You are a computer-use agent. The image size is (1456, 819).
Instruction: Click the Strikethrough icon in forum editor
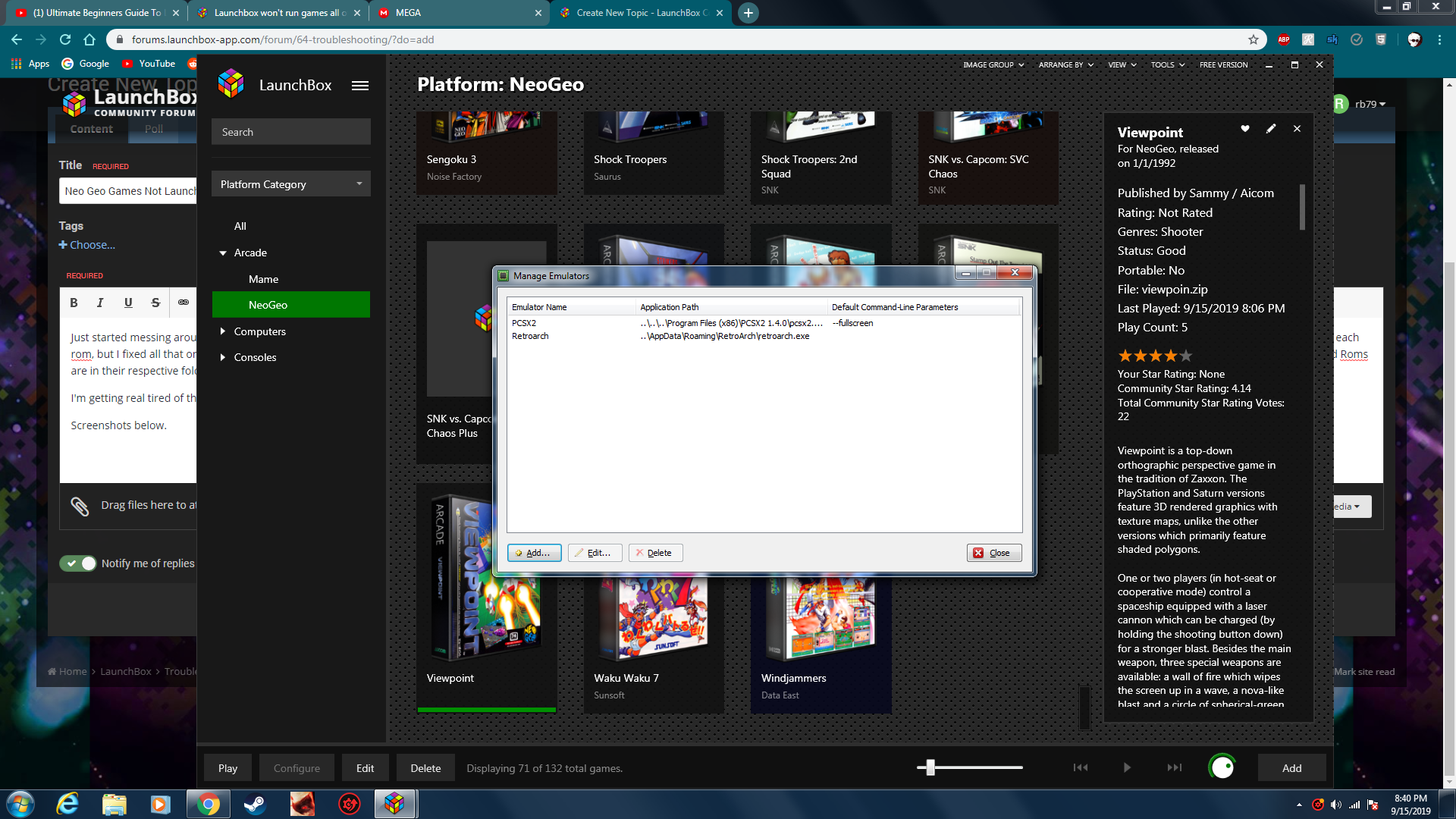(155, 303)
